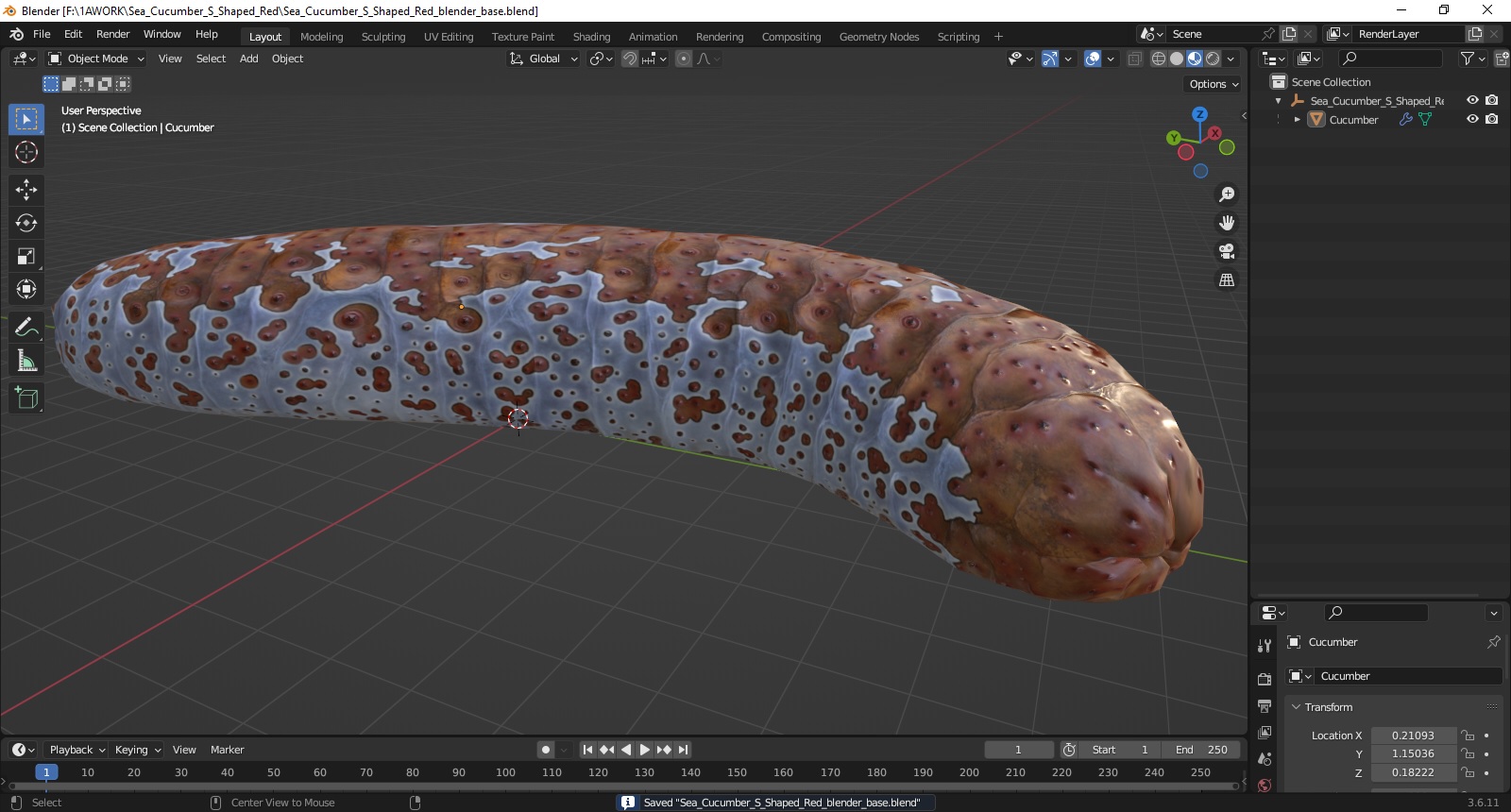1511x812 pixels.
Task: Activate the 3D Cursor tool
Action: (x=26, y=152)
